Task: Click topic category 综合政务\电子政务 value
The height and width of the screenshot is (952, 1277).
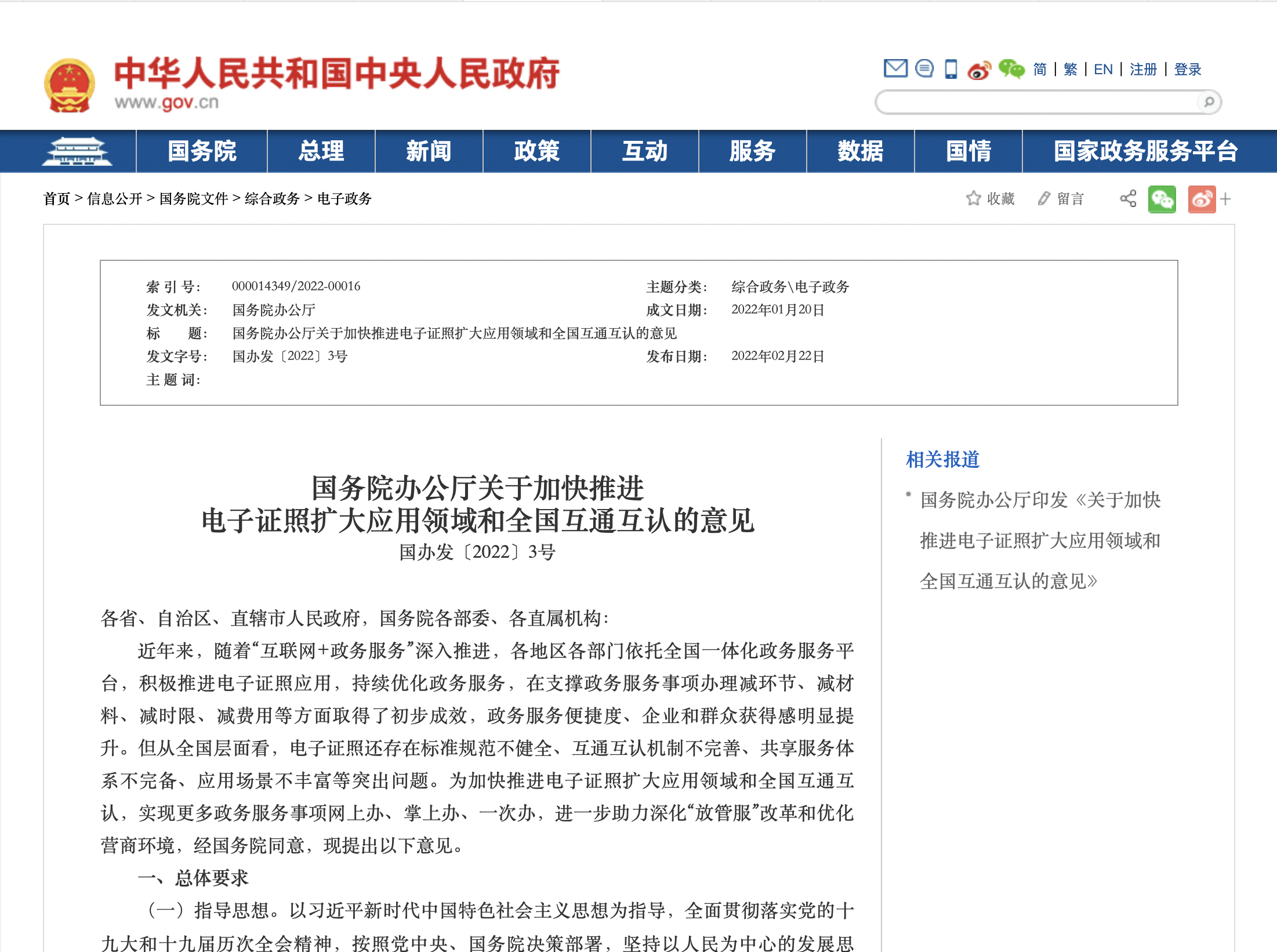Action: pyautogui.click(x=790, y=286)
